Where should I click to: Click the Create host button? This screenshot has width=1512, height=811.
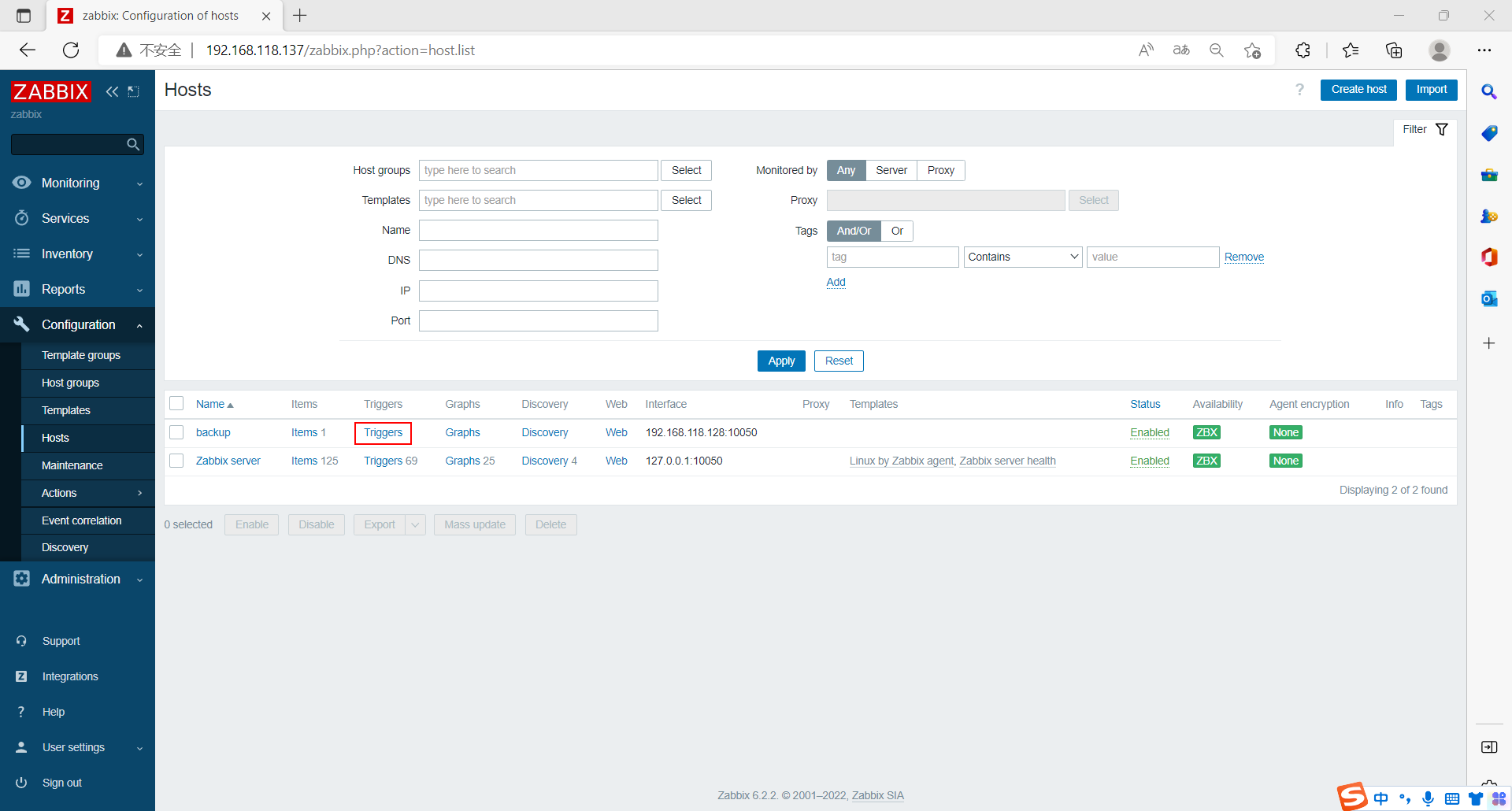pos(1358,90)
